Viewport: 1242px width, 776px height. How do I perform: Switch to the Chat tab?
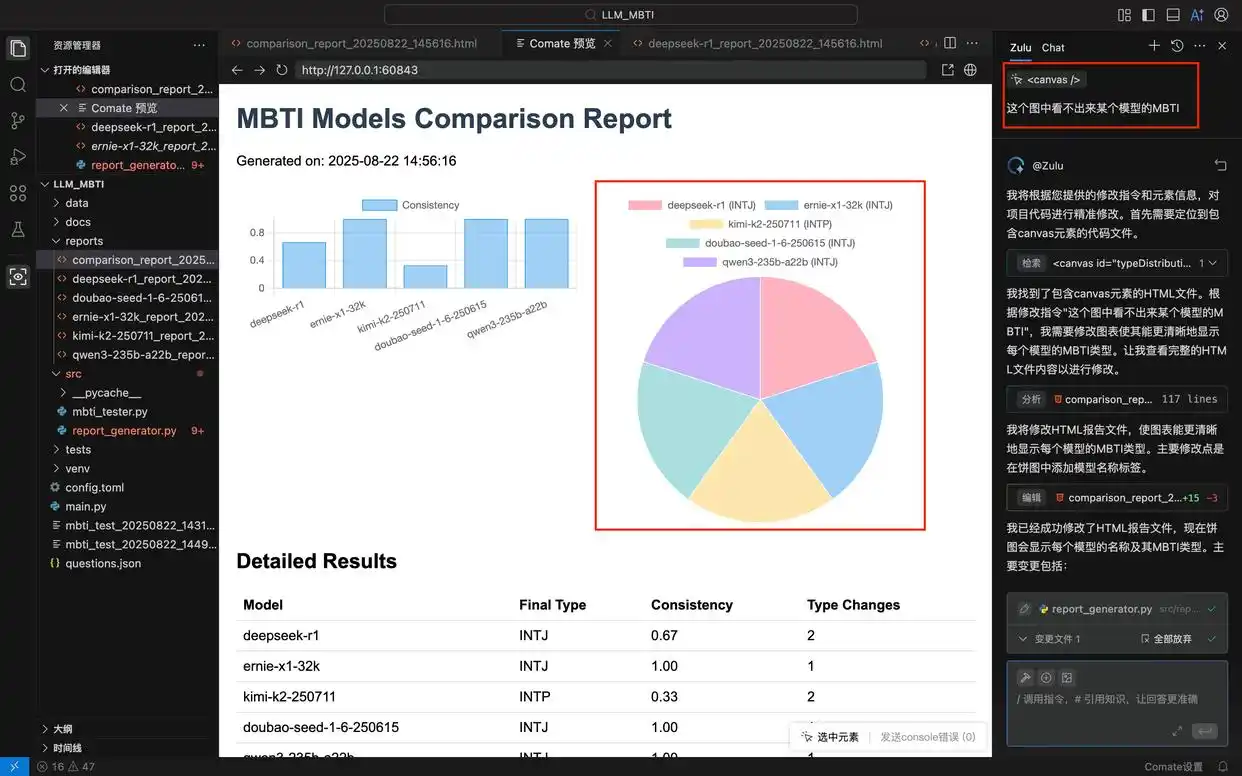1053,47
